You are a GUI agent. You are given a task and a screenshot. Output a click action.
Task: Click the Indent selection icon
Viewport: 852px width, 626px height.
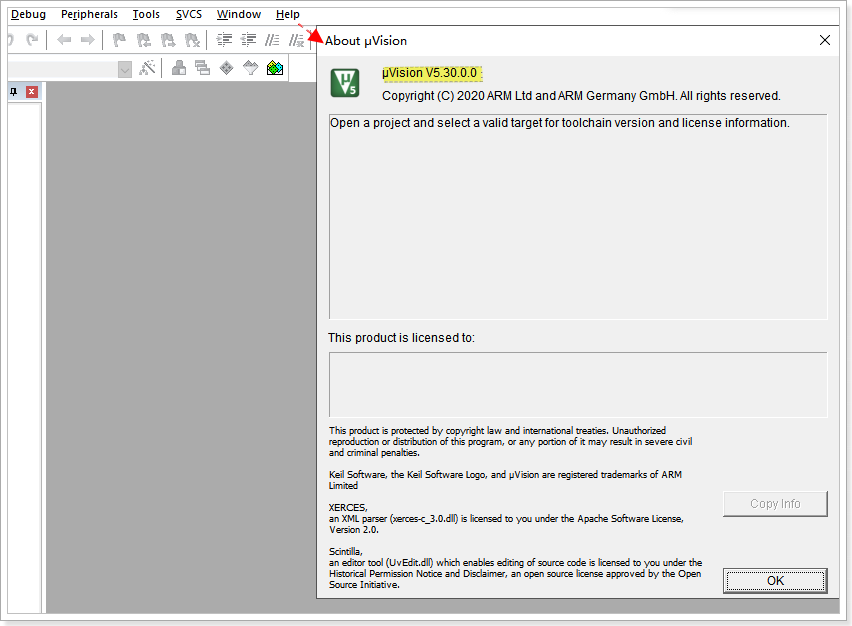(224, 40)
